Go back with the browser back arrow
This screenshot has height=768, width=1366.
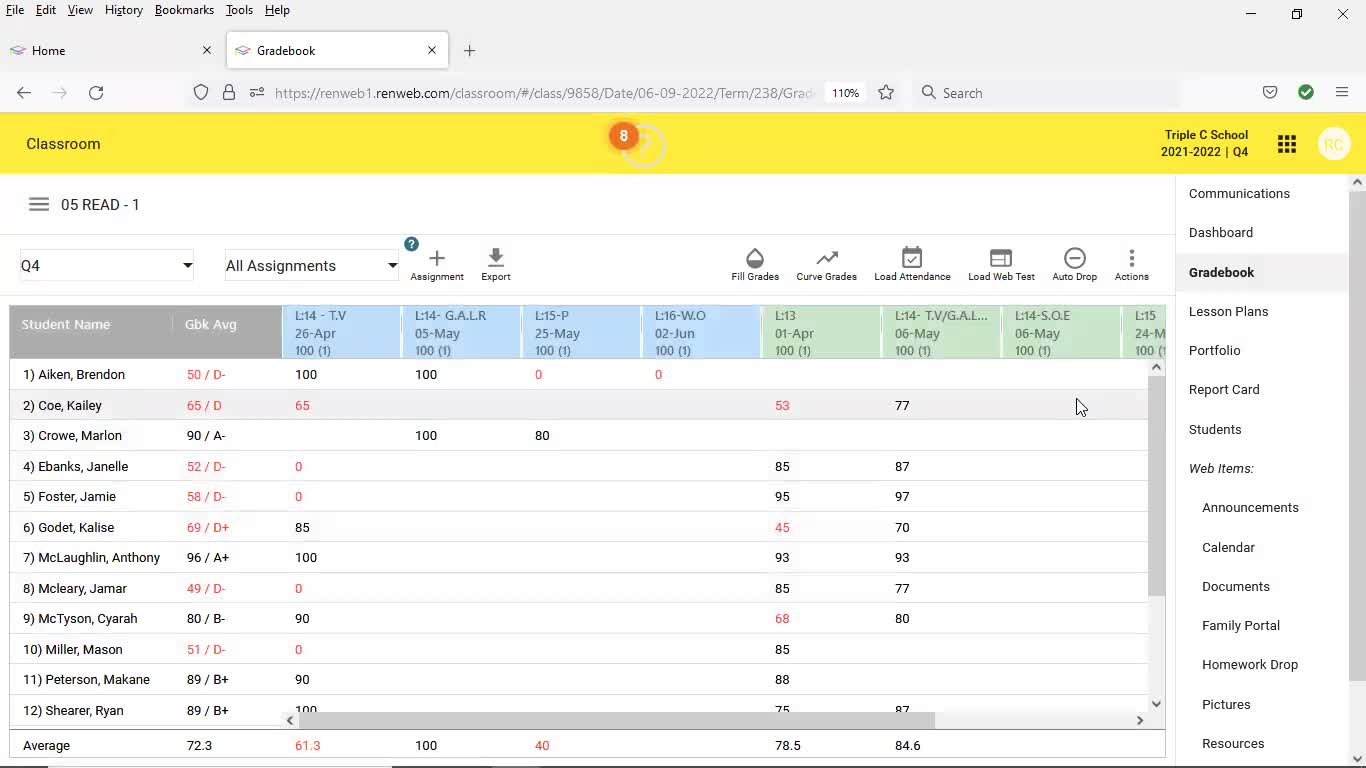click(24, 93)
